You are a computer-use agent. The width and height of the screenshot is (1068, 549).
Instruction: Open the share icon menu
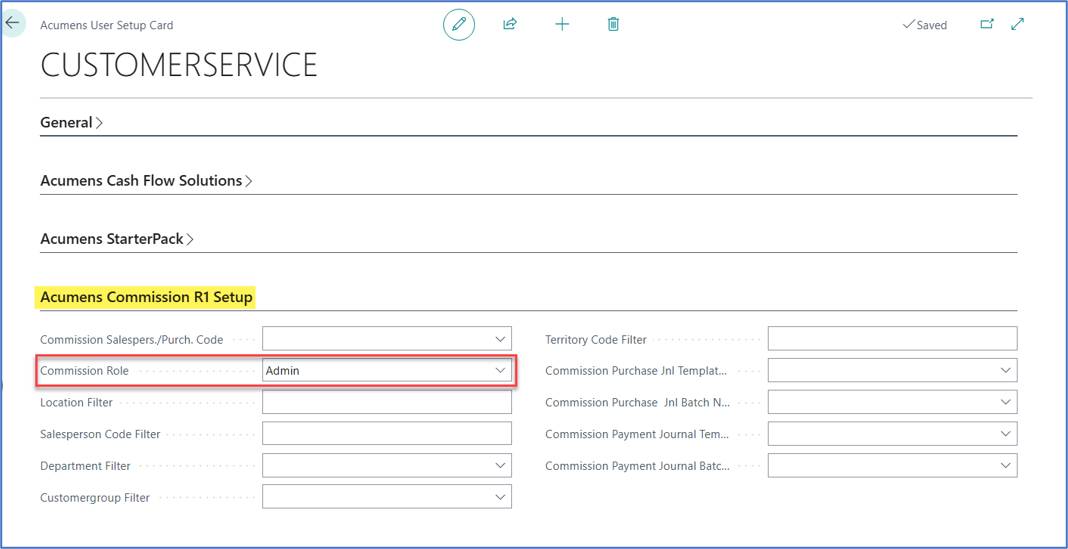pyautogui.click(x=509, y=25)
